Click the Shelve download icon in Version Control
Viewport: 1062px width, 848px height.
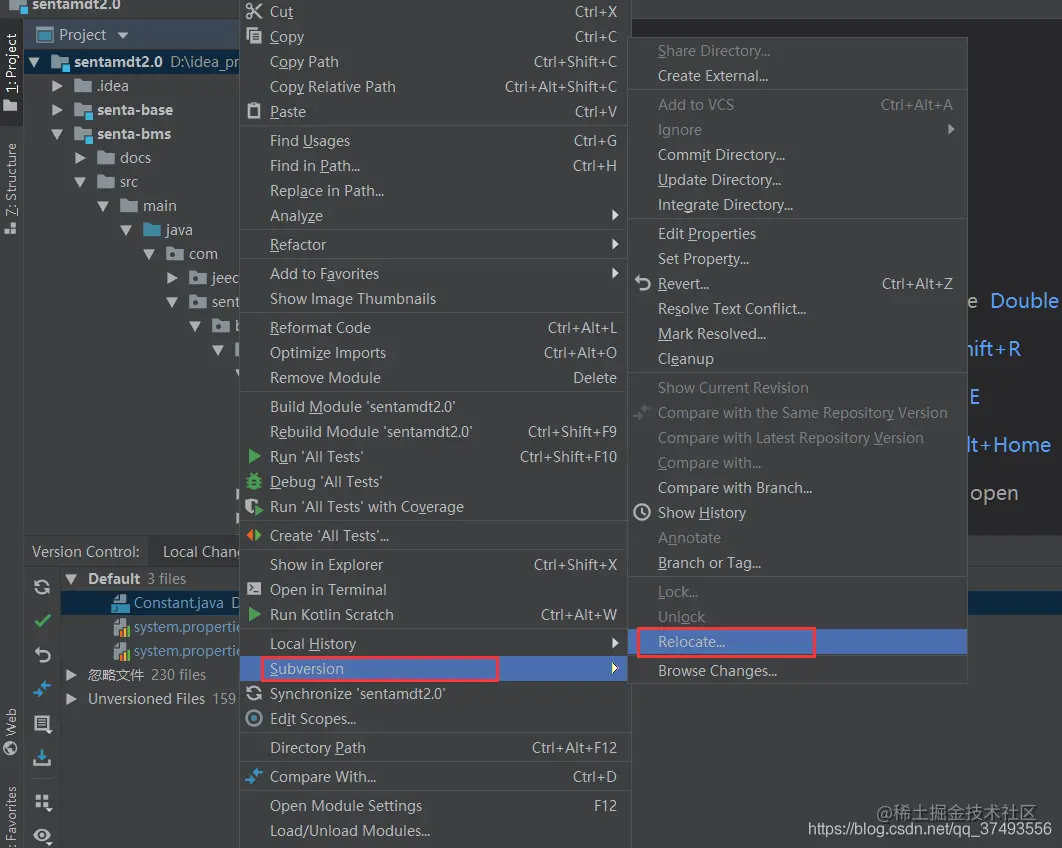[x=42, y=757]
